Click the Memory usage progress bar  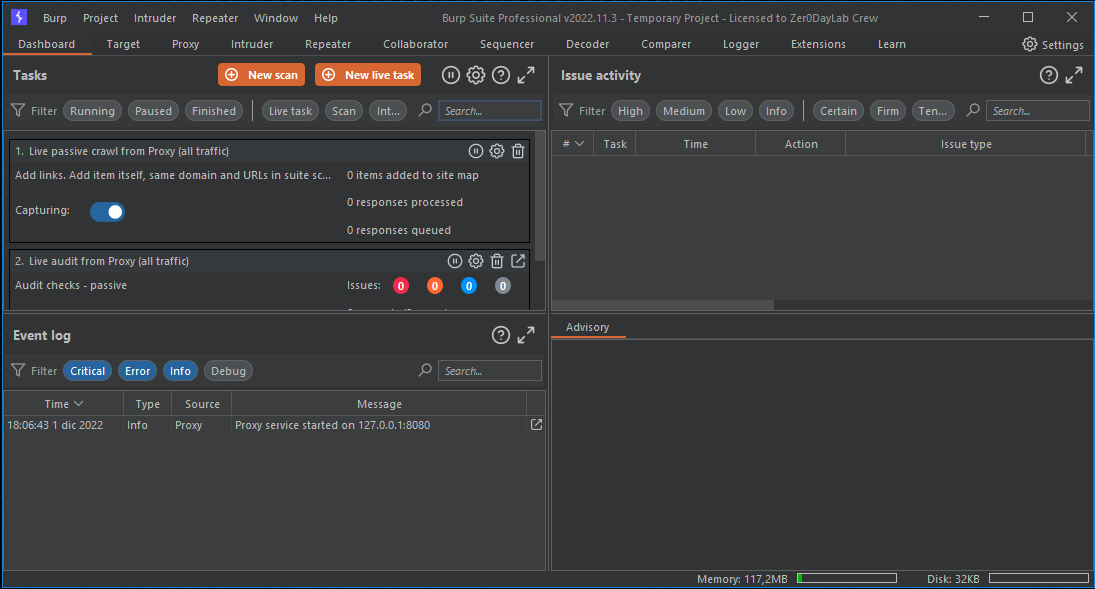[x=846, y=579]
